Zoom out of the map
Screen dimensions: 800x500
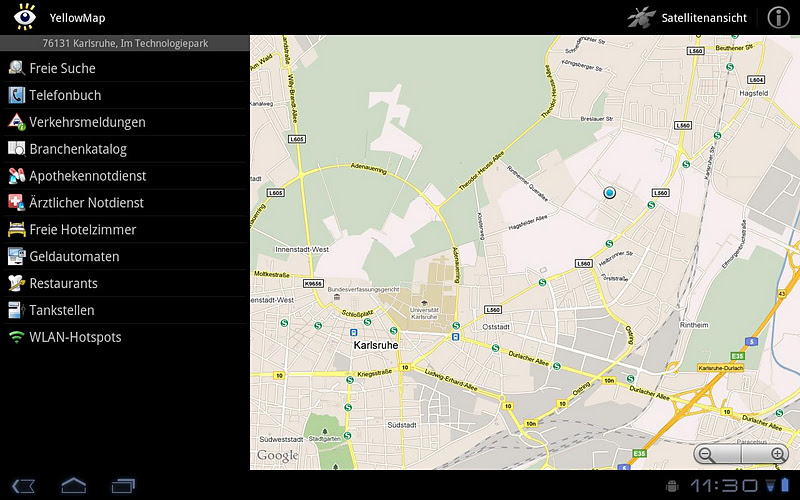706,454
